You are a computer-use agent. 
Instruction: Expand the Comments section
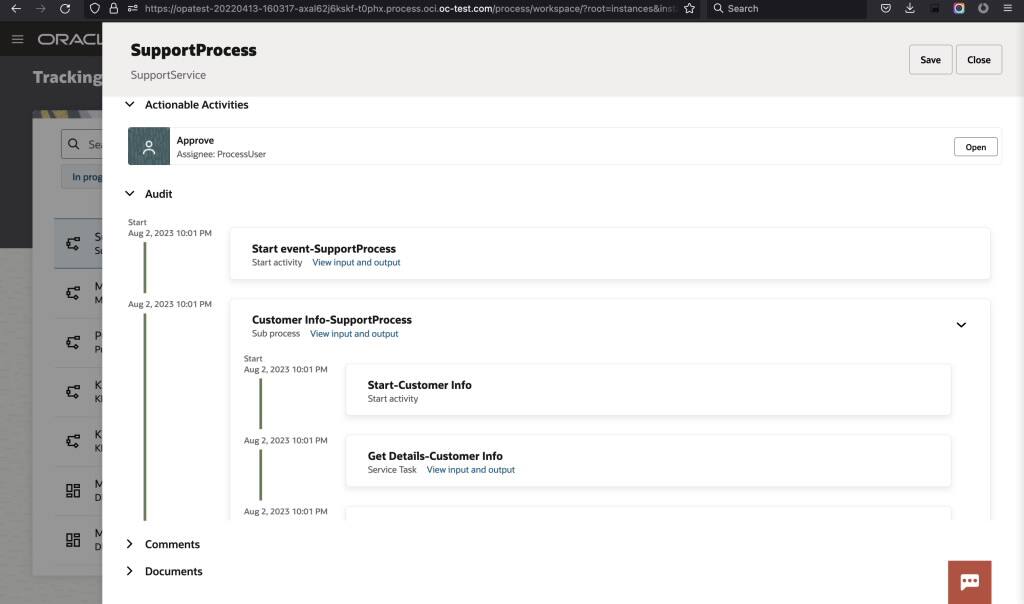click(129, 544)
